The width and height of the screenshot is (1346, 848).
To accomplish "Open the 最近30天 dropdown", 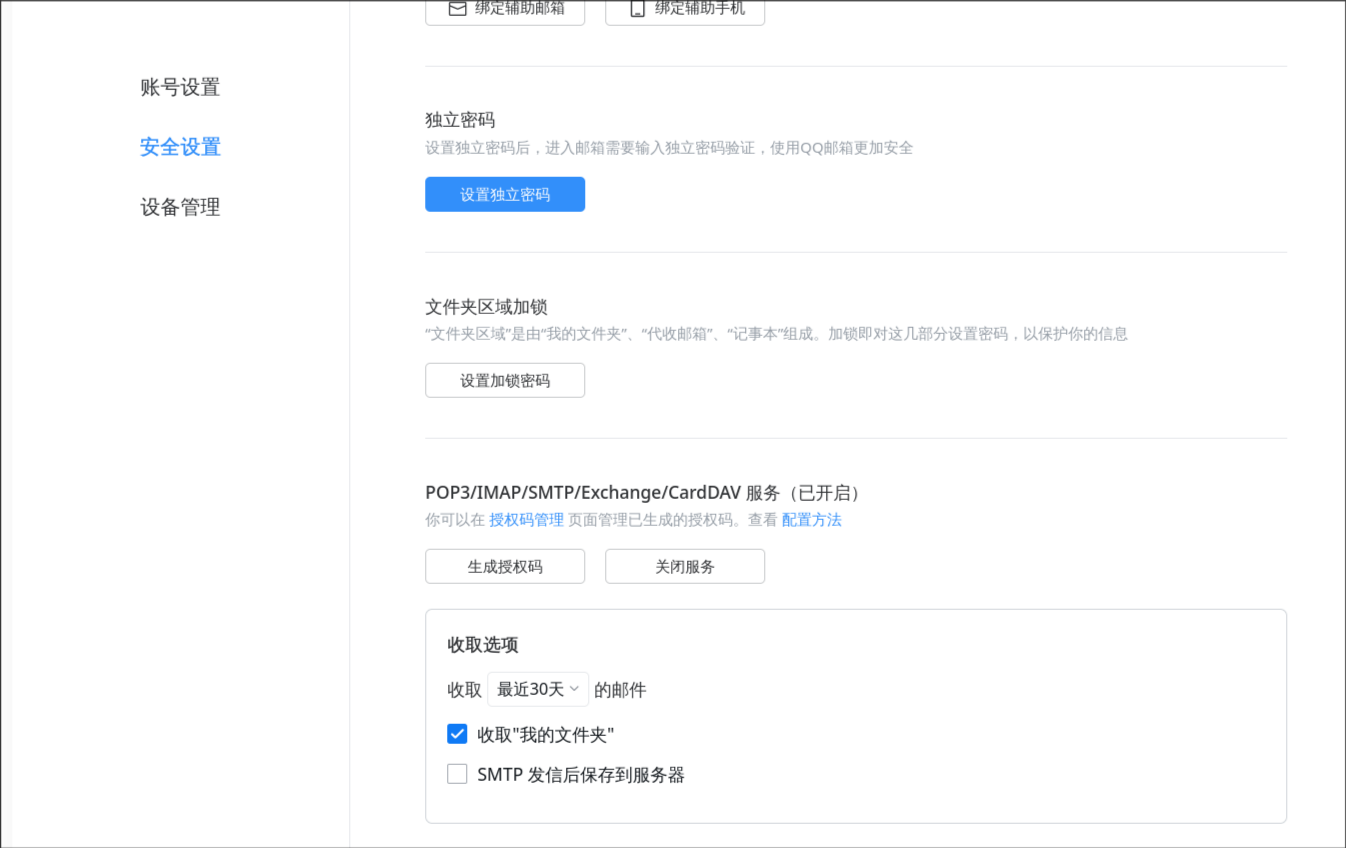I will click(x=538, y=690).
